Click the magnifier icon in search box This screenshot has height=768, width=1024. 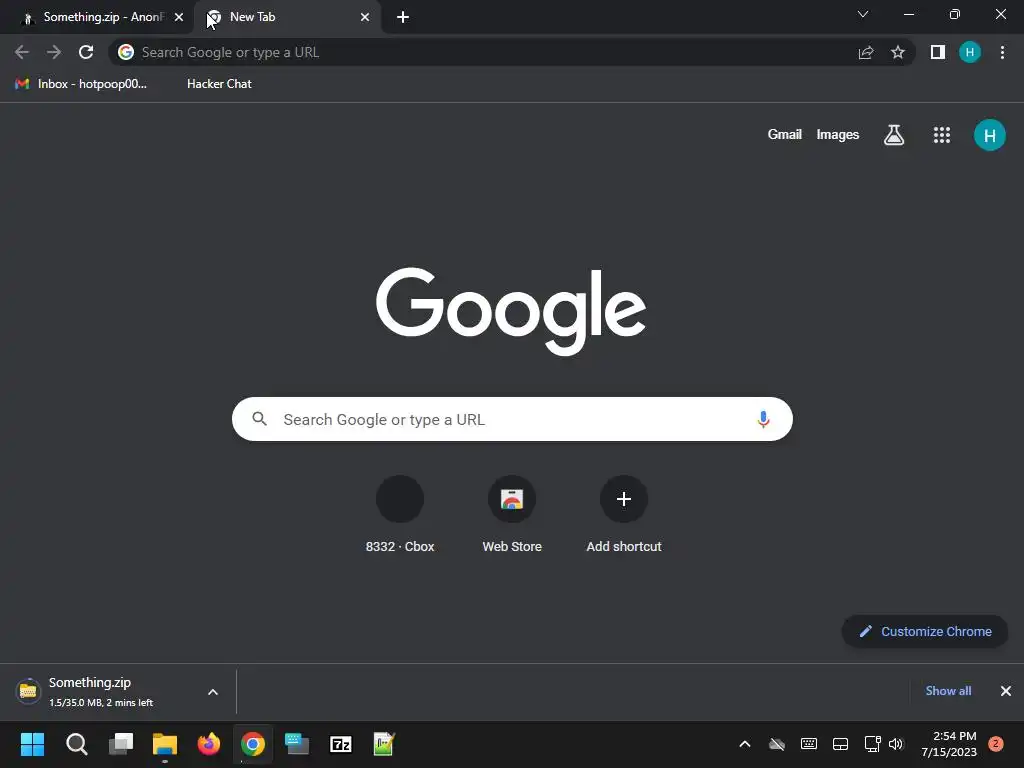[259, 419]
